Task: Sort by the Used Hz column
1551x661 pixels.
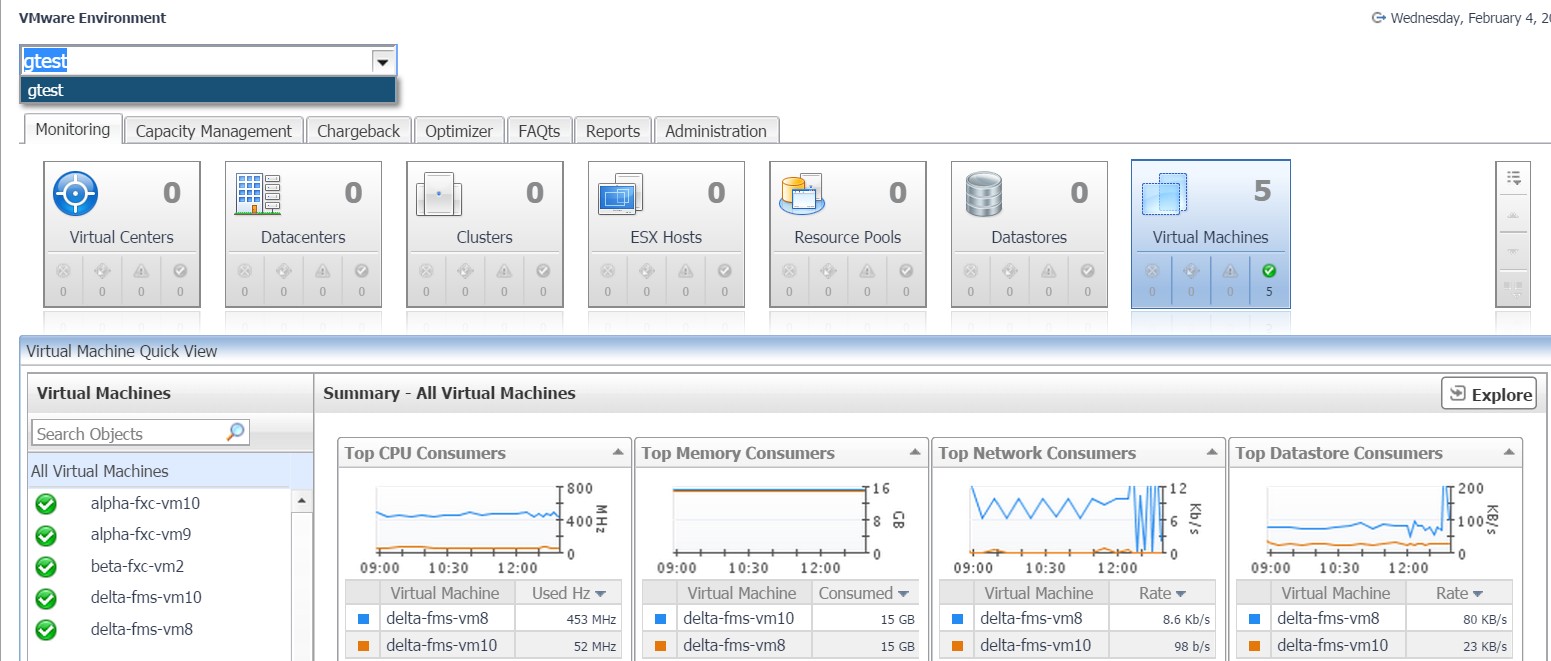Action: pos(569,593)
